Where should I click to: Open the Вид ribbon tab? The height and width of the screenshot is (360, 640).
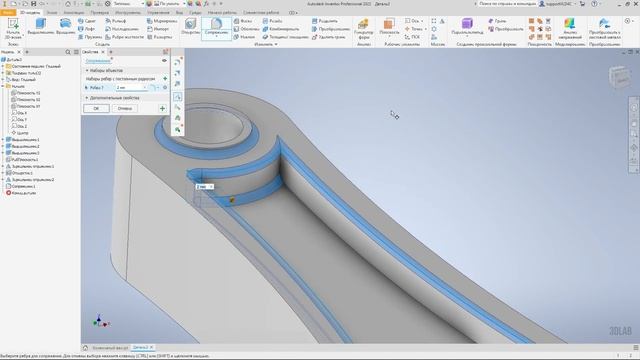179,13
